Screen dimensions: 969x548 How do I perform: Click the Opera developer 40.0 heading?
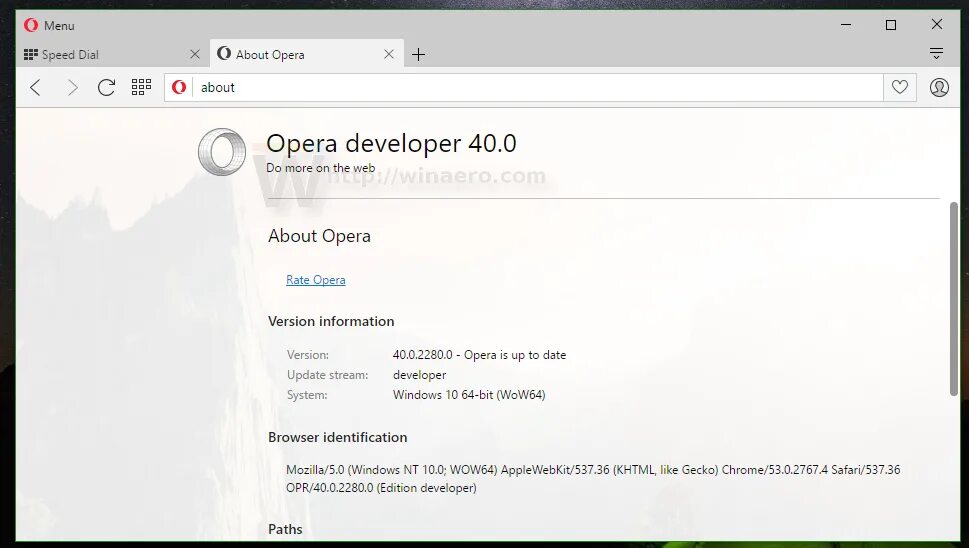391,143
